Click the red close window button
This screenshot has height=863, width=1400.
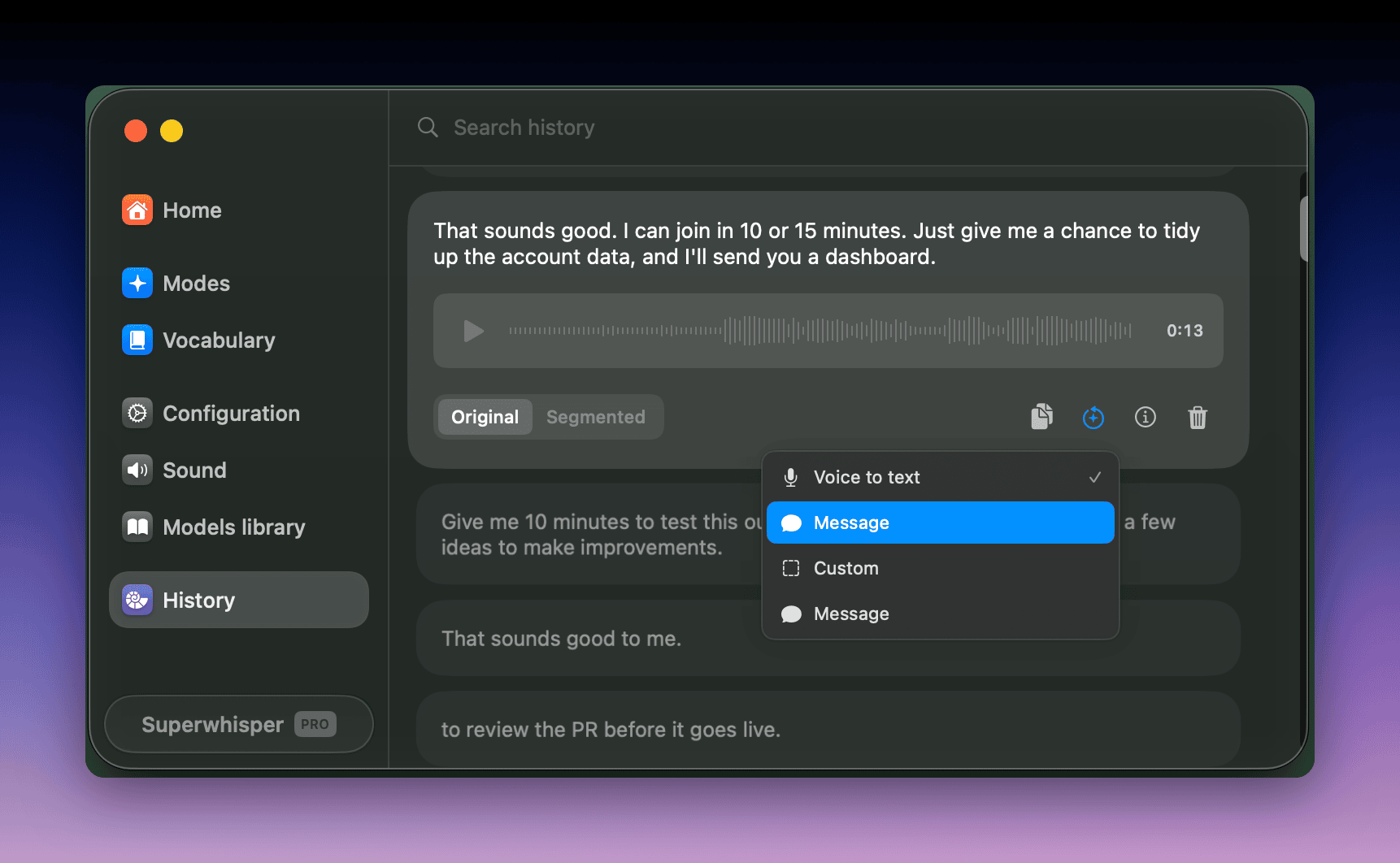pos(136,131)
